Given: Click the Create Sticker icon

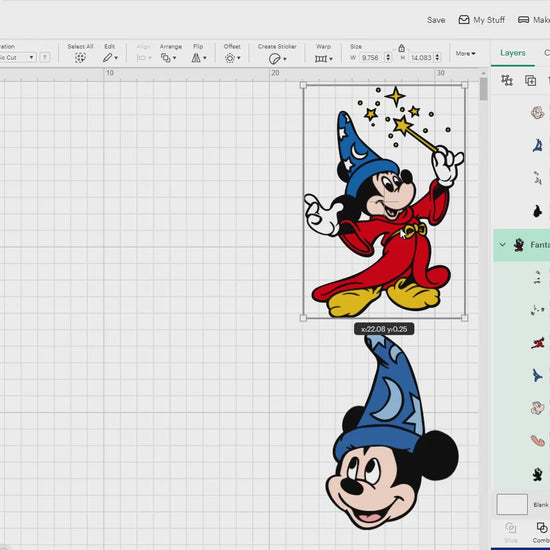Looking at the screenshot, I should tap(277, 59).
